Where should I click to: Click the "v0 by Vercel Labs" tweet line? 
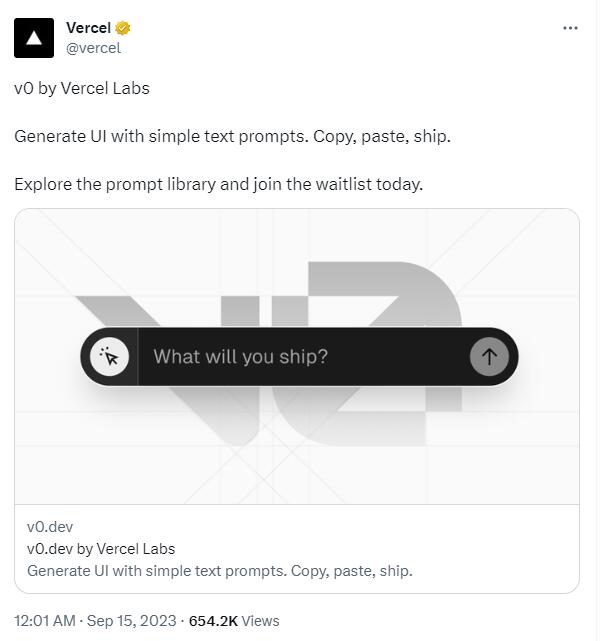tap(82, 88)
